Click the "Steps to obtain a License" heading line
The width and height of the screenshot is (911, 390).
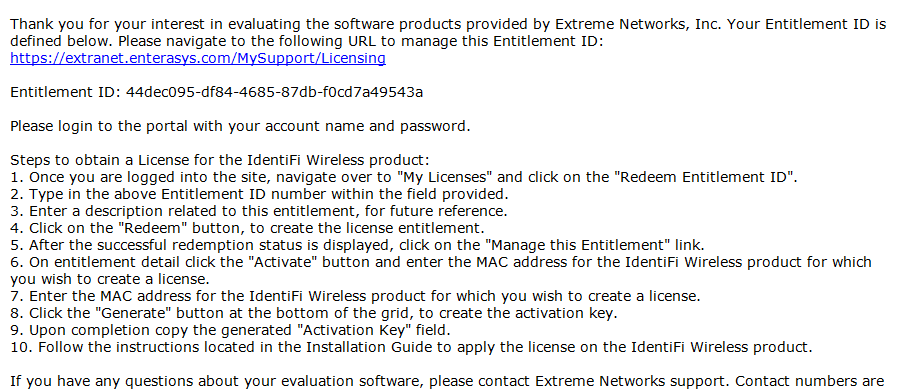point(220,160)
